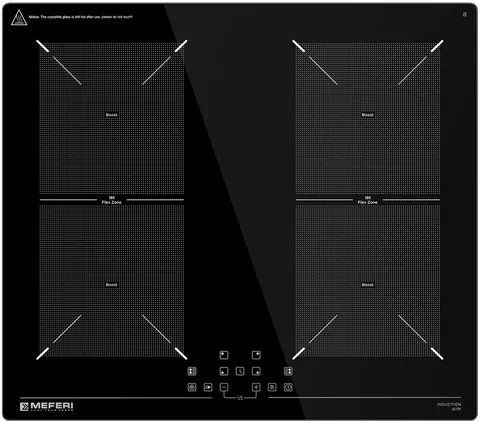Tap the Boost label on front-right zone
Screen dimensions: 480x421
point(368,285)
